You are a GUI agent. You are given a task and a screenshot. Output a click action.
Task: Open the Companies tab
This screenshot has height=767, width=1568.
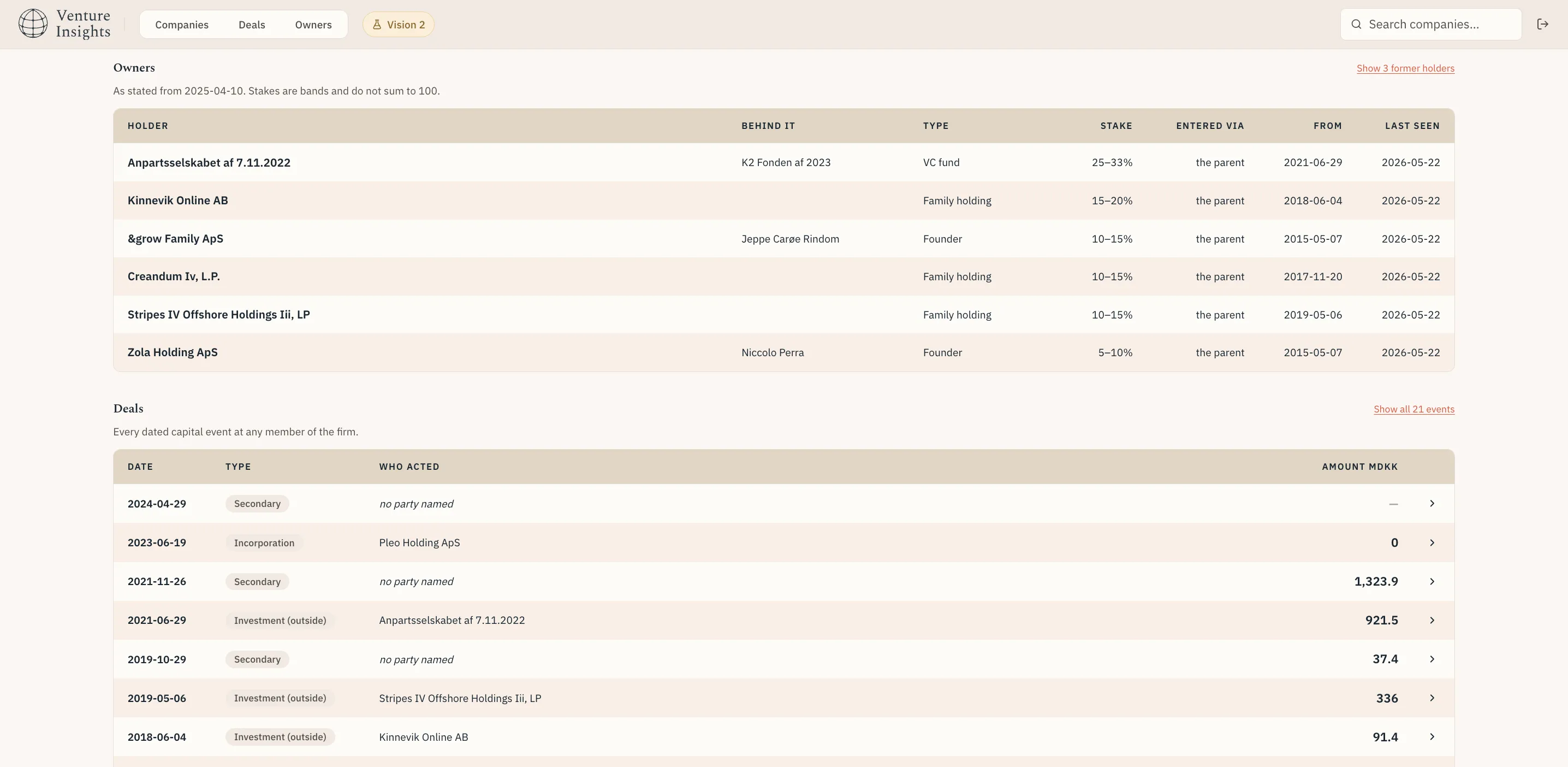(181, 25)
